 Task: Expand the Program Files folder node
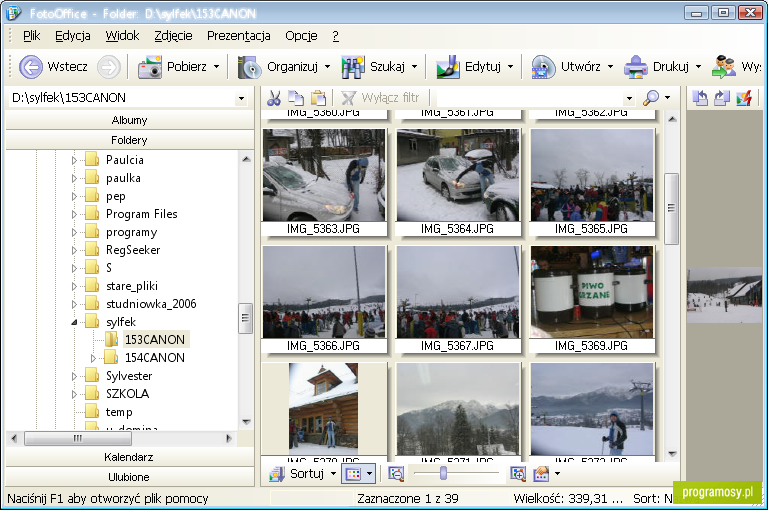tap(74, 214)
